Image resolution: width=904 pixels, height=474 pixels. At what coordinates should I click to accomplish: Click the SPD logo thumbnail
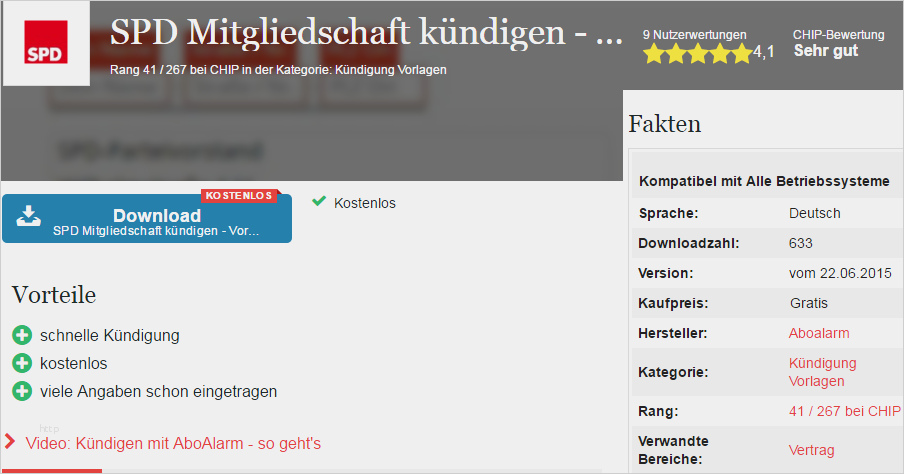[x=46, y=43]
